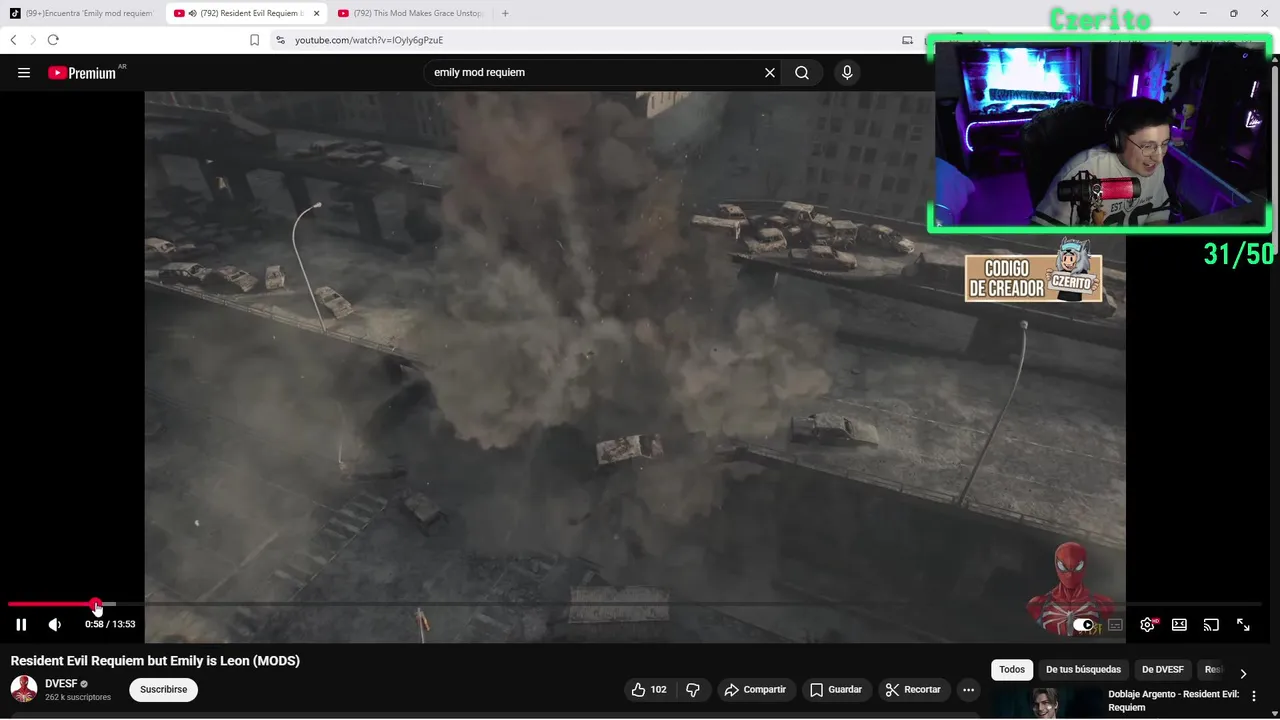The image size is (1280, 720).
Task: Click the red progress scrubber handle
Action: click(x=96, y=604)
